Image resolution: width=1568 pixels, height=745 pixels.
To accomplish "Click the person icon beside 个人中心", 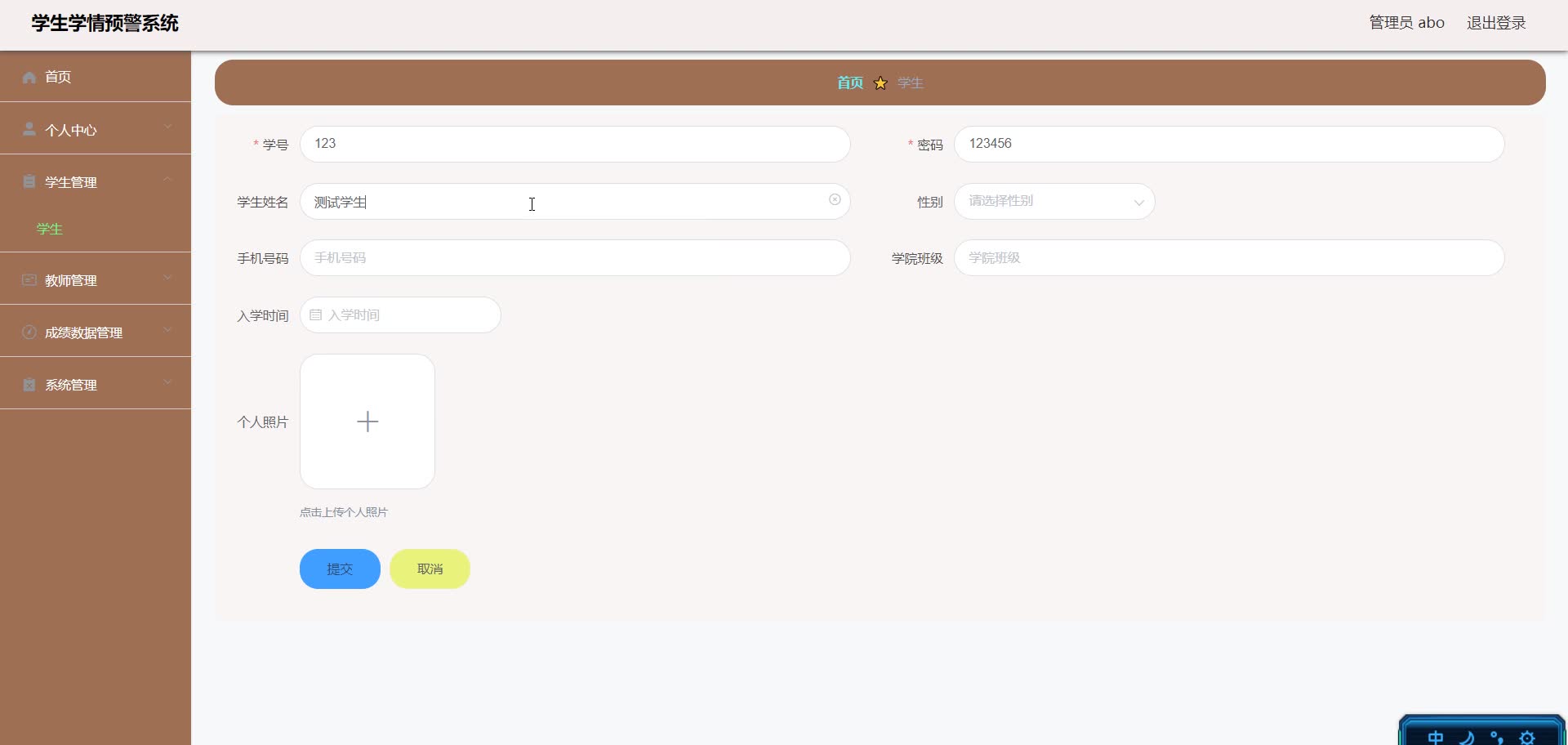I will point(29,129).
